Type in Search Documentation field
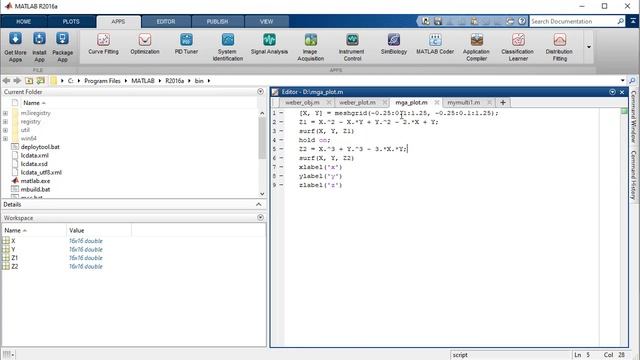This screenshot has width=640, height=360. tap(572, 21)
